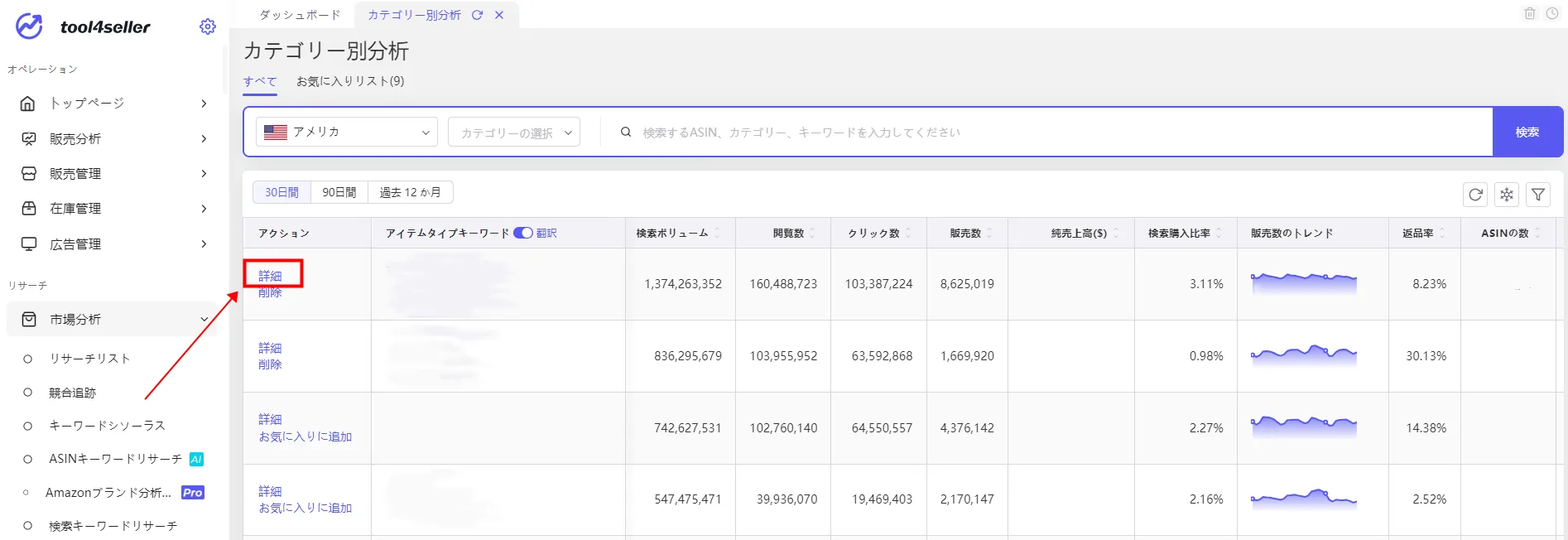Expand the 広告管理 menu chevron
Viewport: 1568px width, 540px height.
tap(204, 243)
